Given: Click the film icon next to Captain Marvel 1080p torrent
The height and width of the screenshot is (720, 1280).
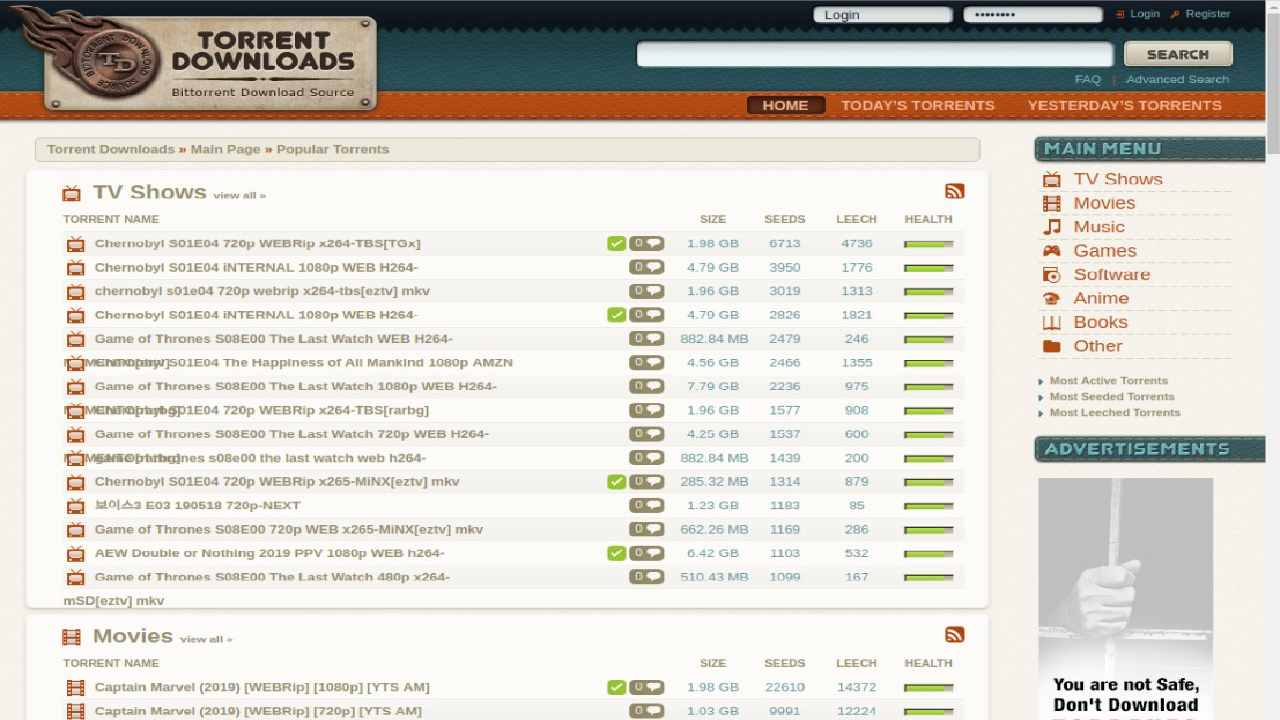Looking at the screenshot, I should click(76, 688).
